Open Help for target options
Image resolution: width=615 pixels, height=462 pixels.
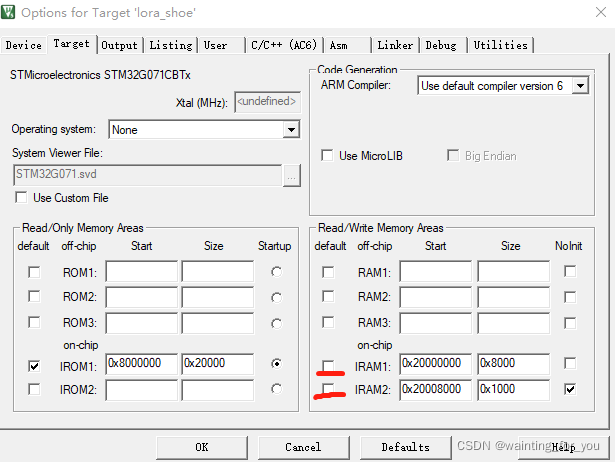(564, 447)
